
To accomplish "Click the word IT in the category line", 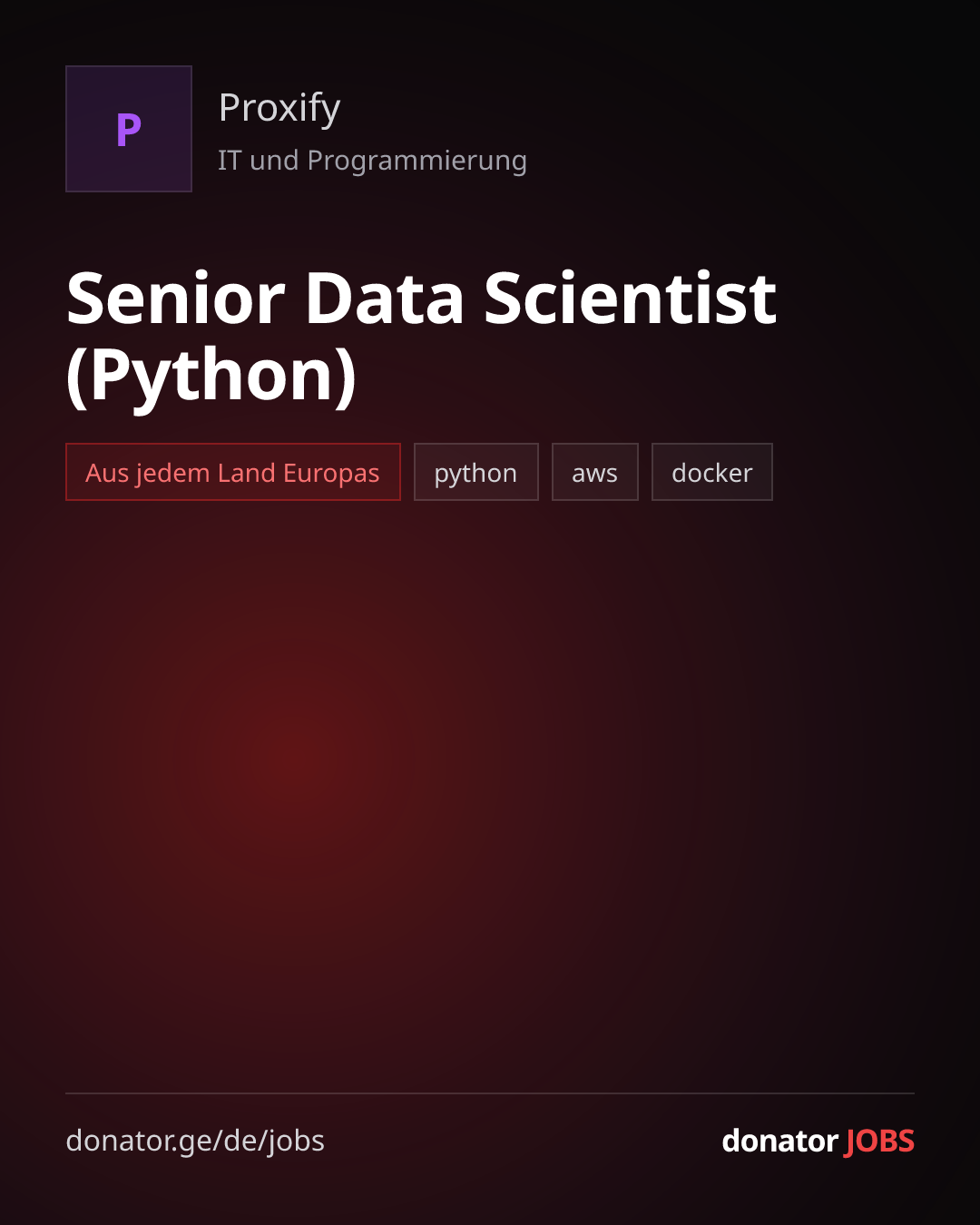I will coord(230,161).
